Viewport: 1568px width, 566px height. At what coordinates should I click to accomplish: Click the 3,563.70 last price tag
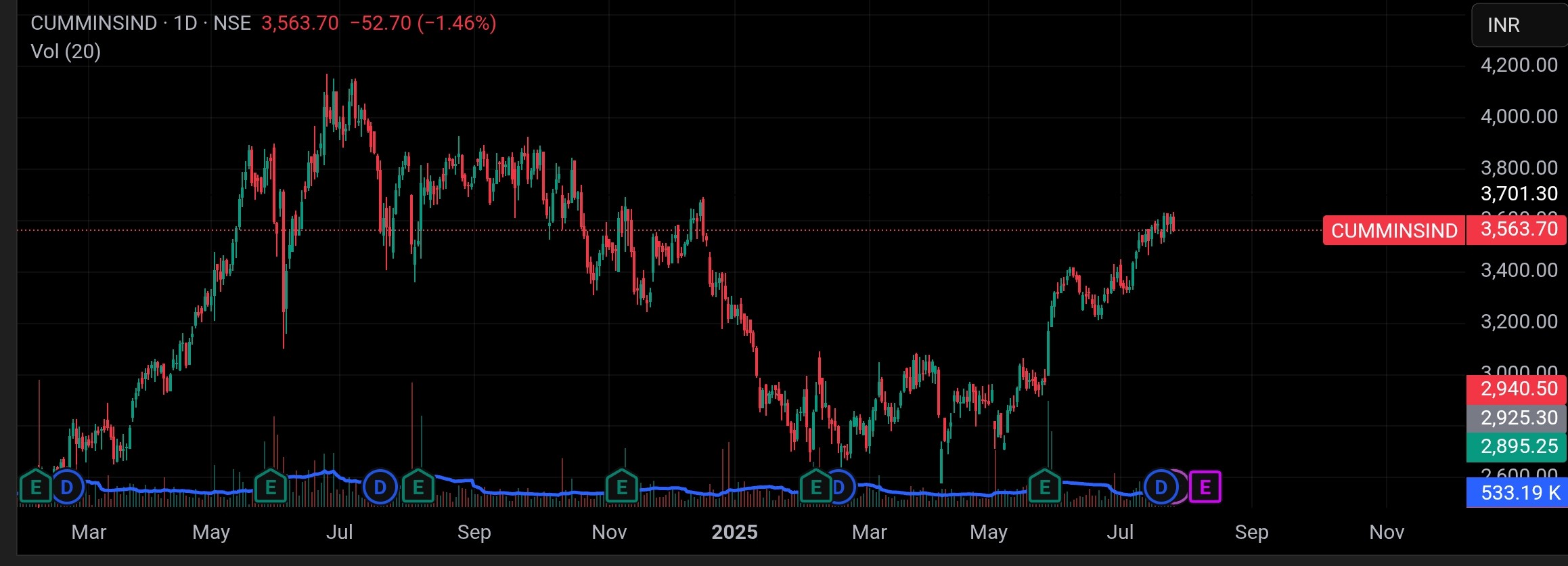tap(1518, 230)
